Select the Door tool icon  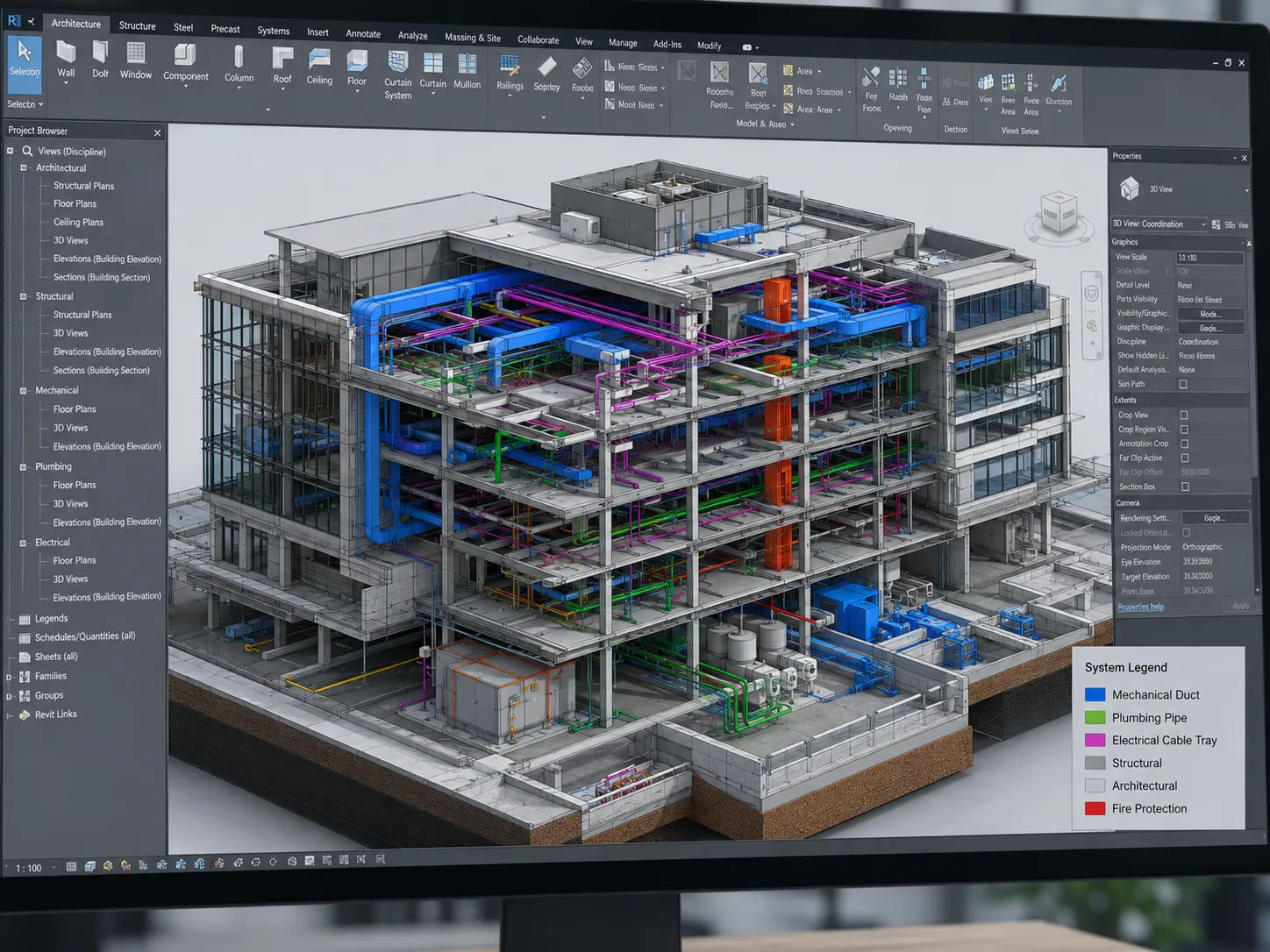(x=100, y=53)
